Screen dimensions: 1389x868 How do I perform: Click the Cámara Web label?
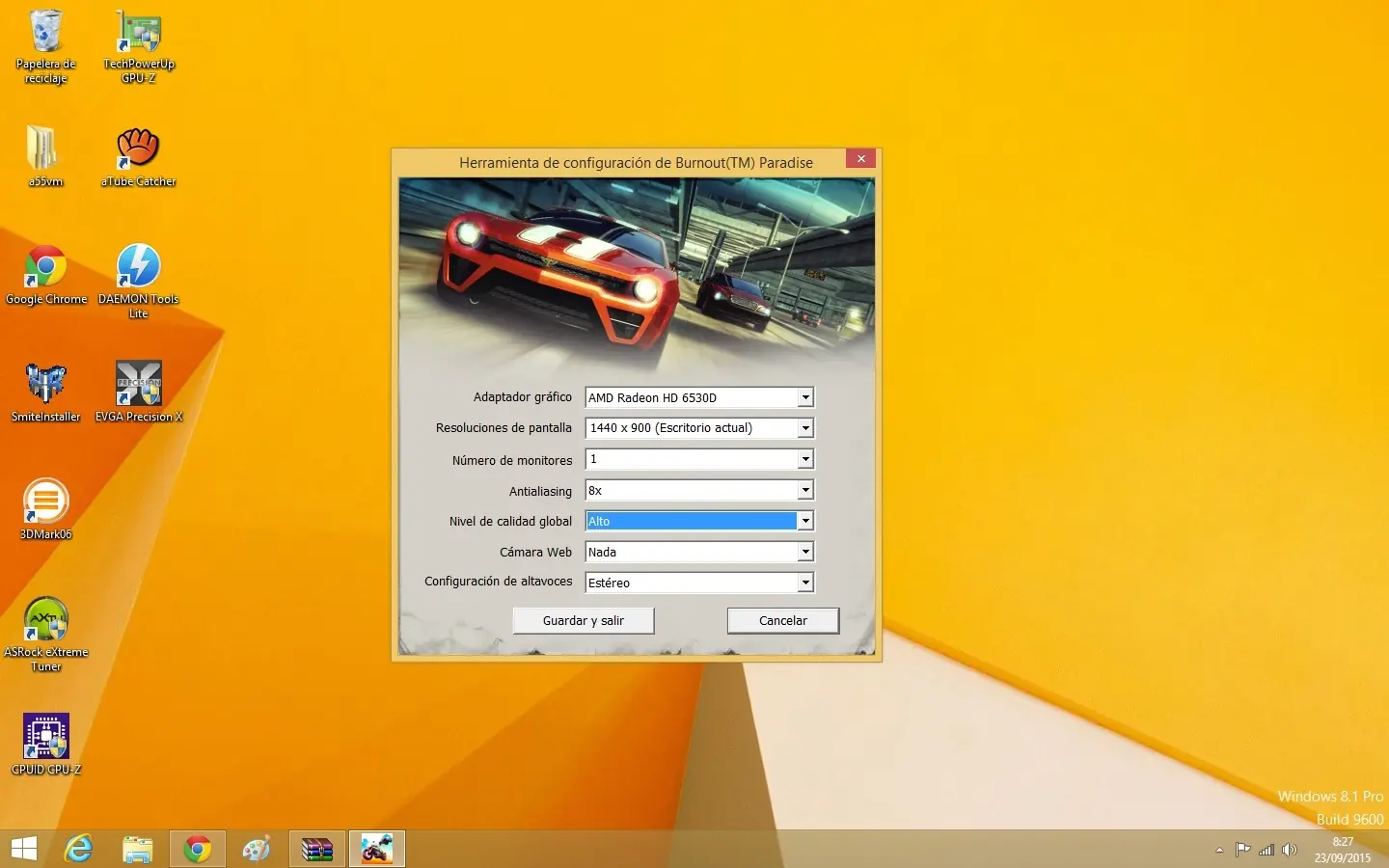[535, 552]
